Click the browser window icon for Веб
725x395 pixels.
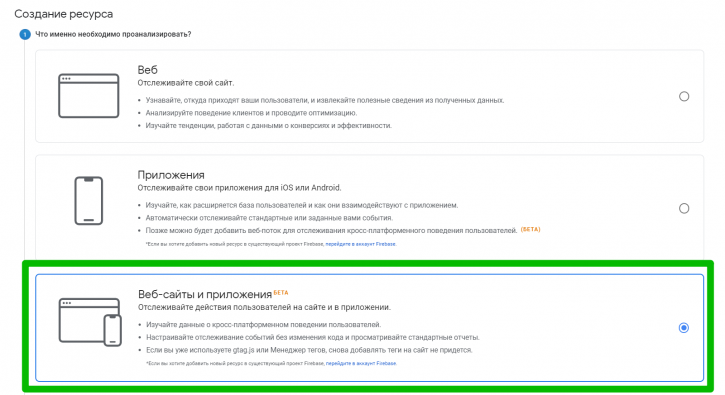coord(88,96)
